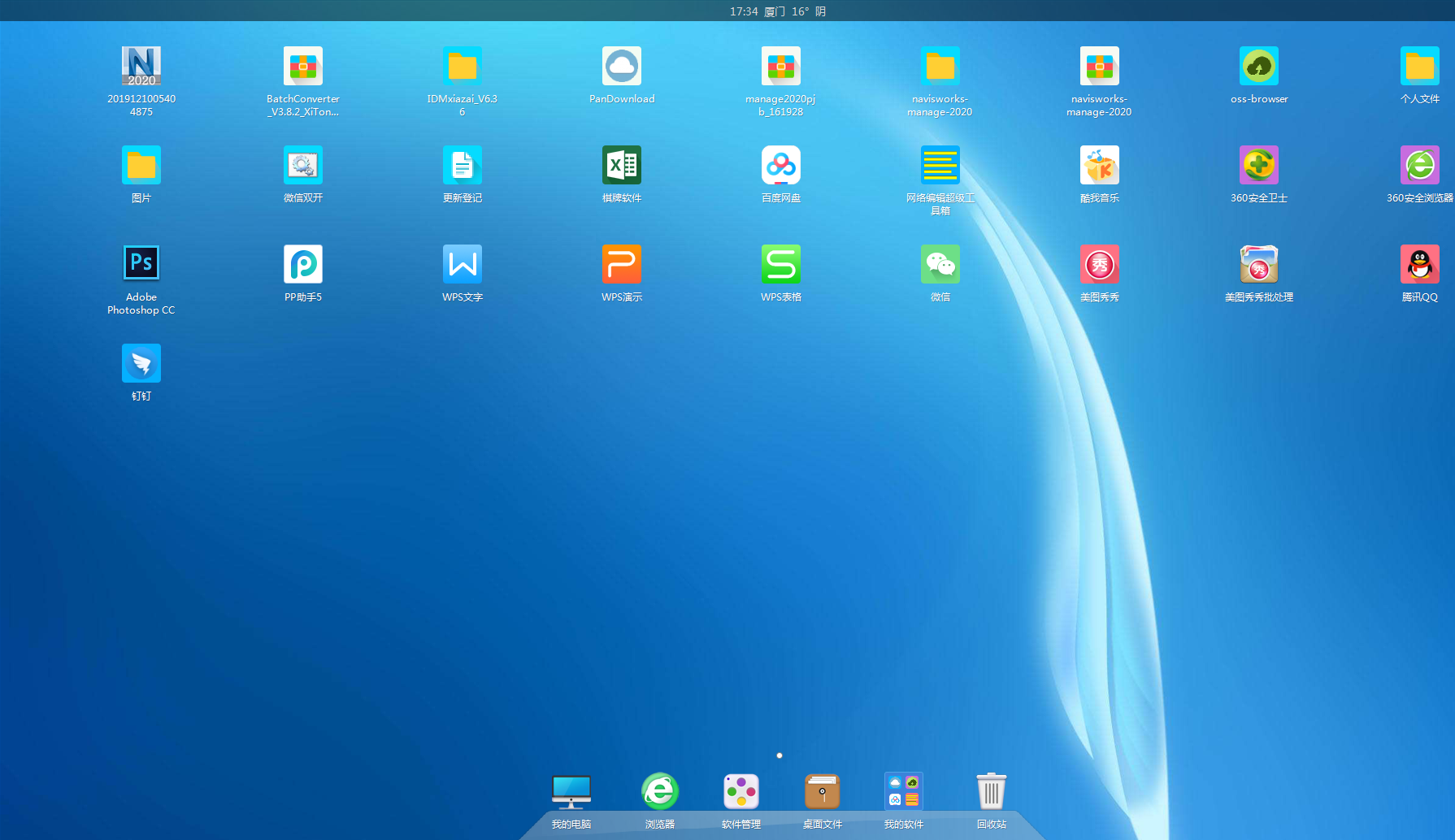Screen dimensions: 1455x840
Task: Launch WPS演示
Action: point(622,264)
